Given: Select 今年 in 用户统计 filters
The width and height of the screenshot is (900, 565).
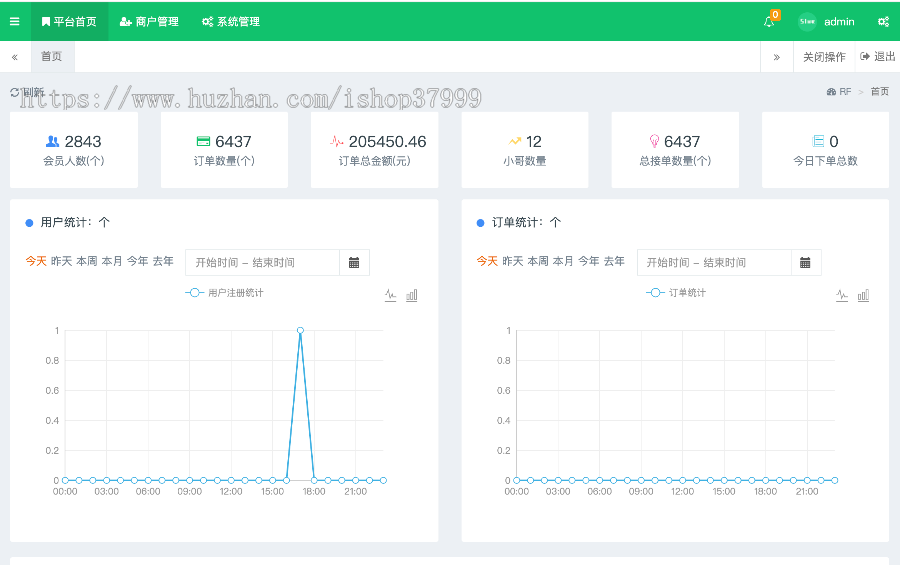Looking at the screenshot, I should tap(137, 261).
